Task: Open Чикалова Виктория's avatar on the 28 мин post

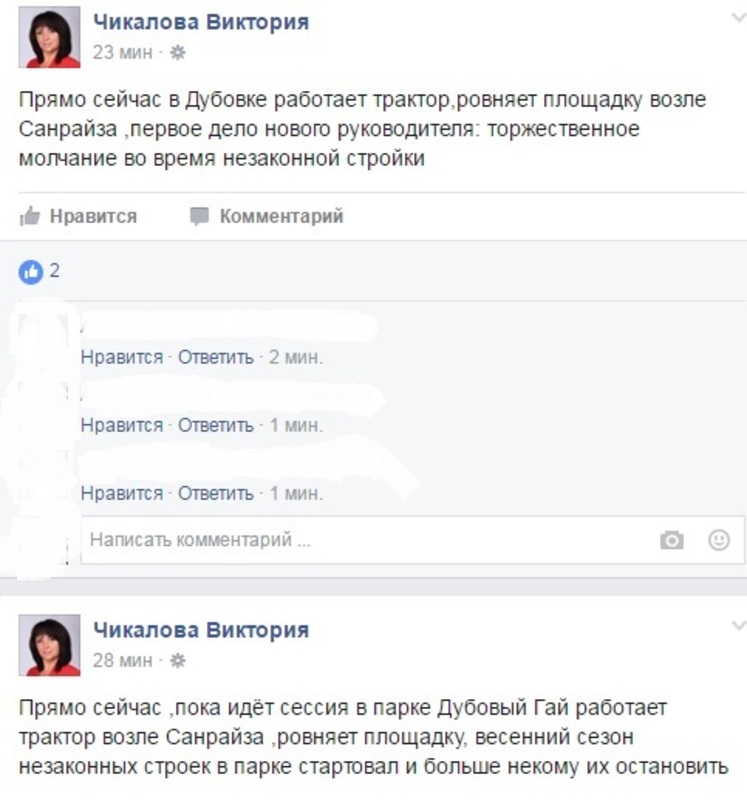Action: [49, 645]
